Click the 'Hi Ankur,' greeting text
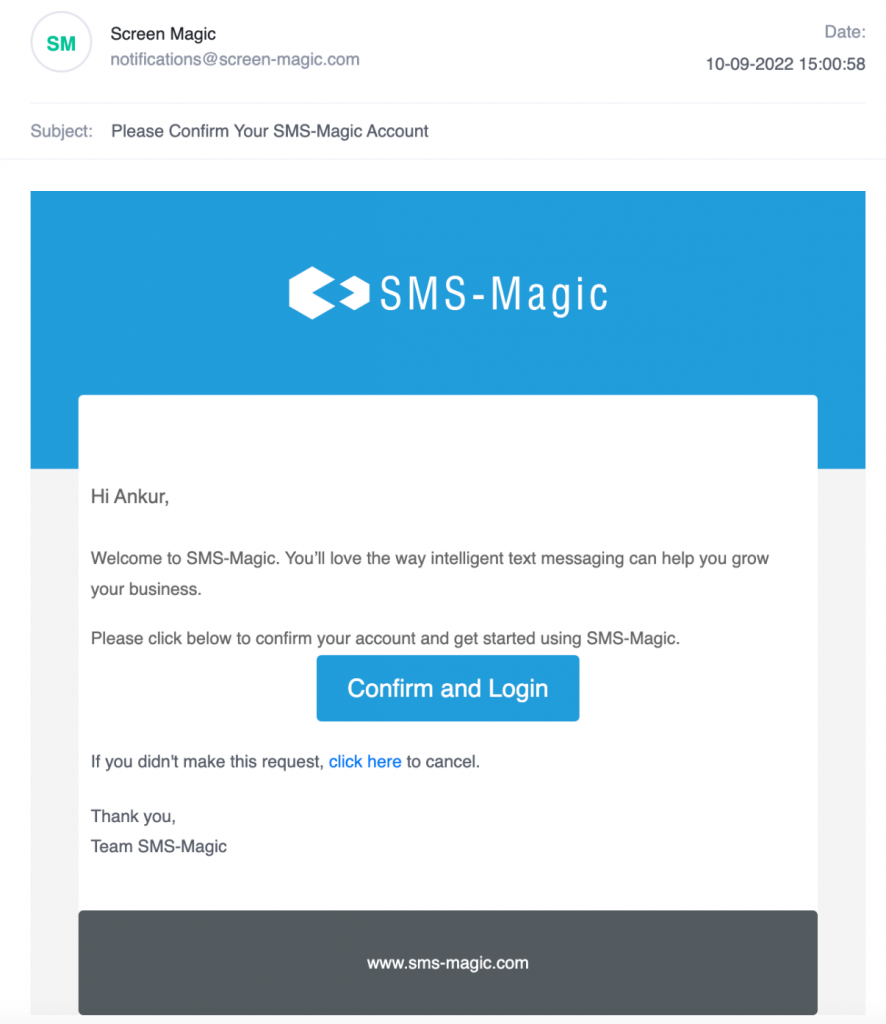 (130, 496)
